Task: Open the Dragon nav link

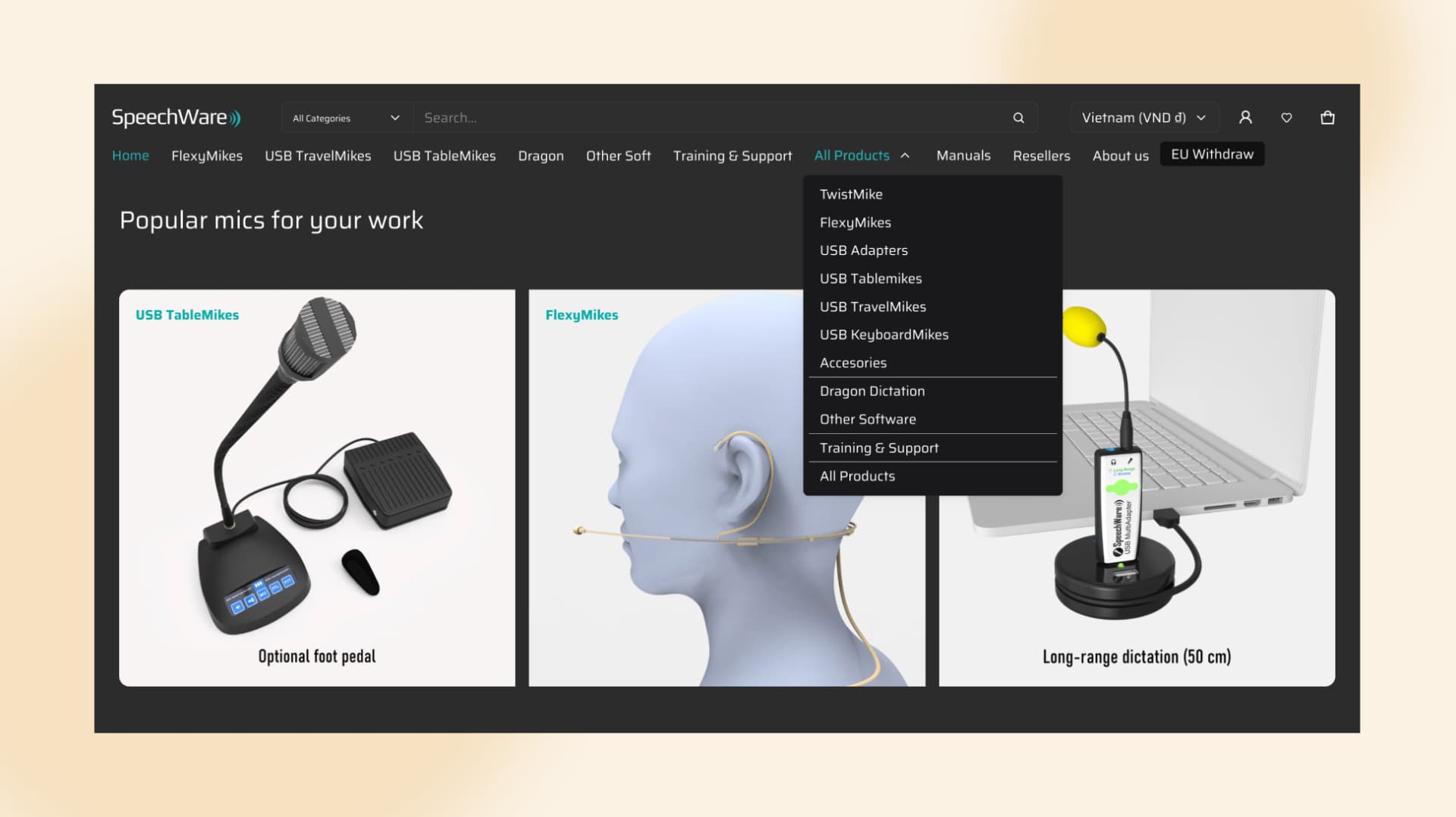Action: (x=541, y=156)
